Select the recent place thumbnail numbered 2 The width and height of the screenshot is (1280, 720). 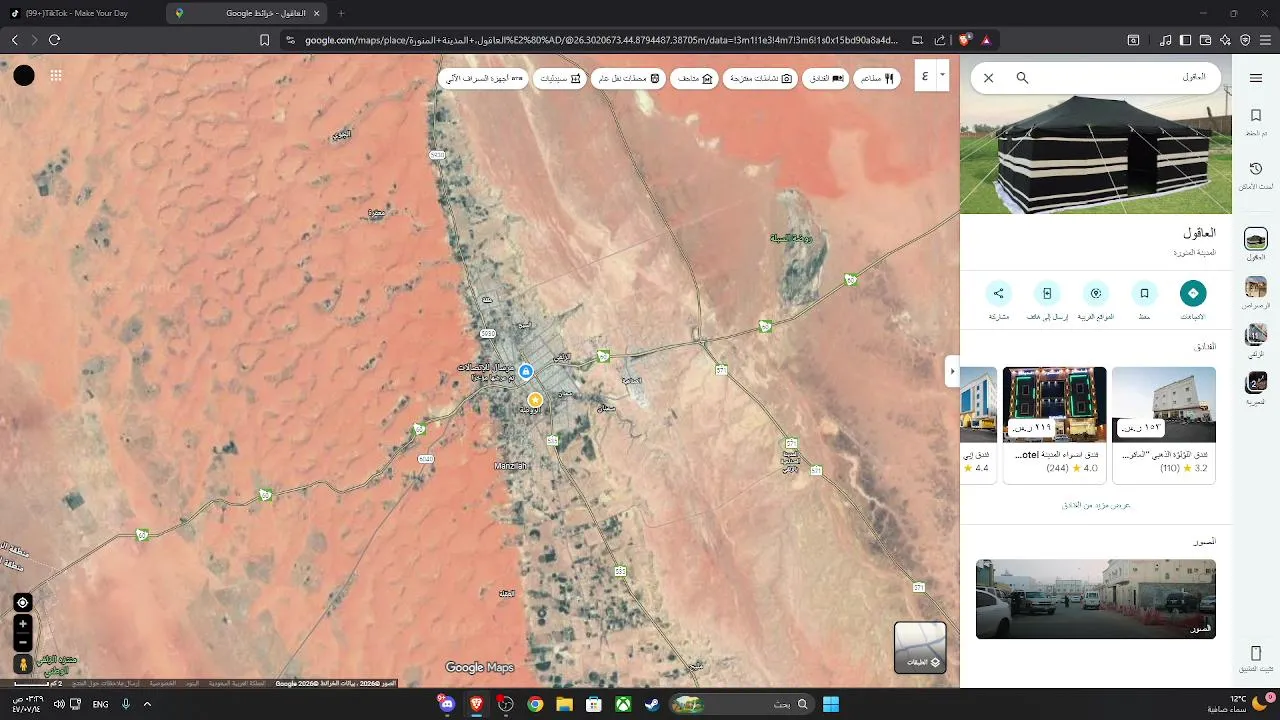[1256, 382]
